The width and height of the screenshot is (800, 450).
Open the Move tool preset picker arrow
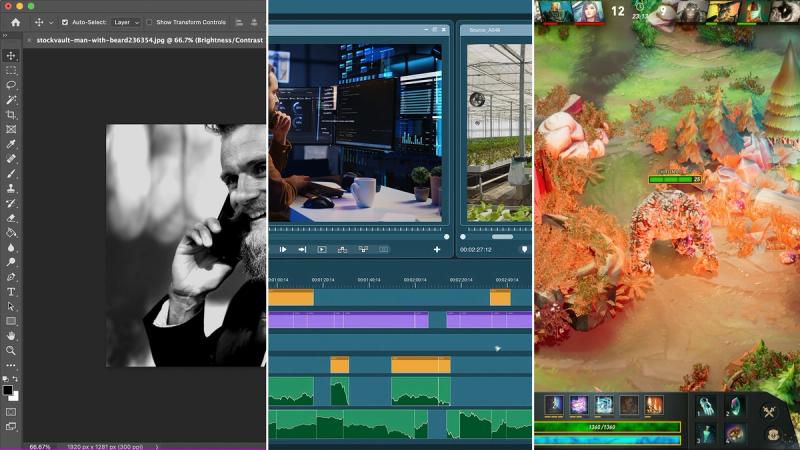coord(51,23)
